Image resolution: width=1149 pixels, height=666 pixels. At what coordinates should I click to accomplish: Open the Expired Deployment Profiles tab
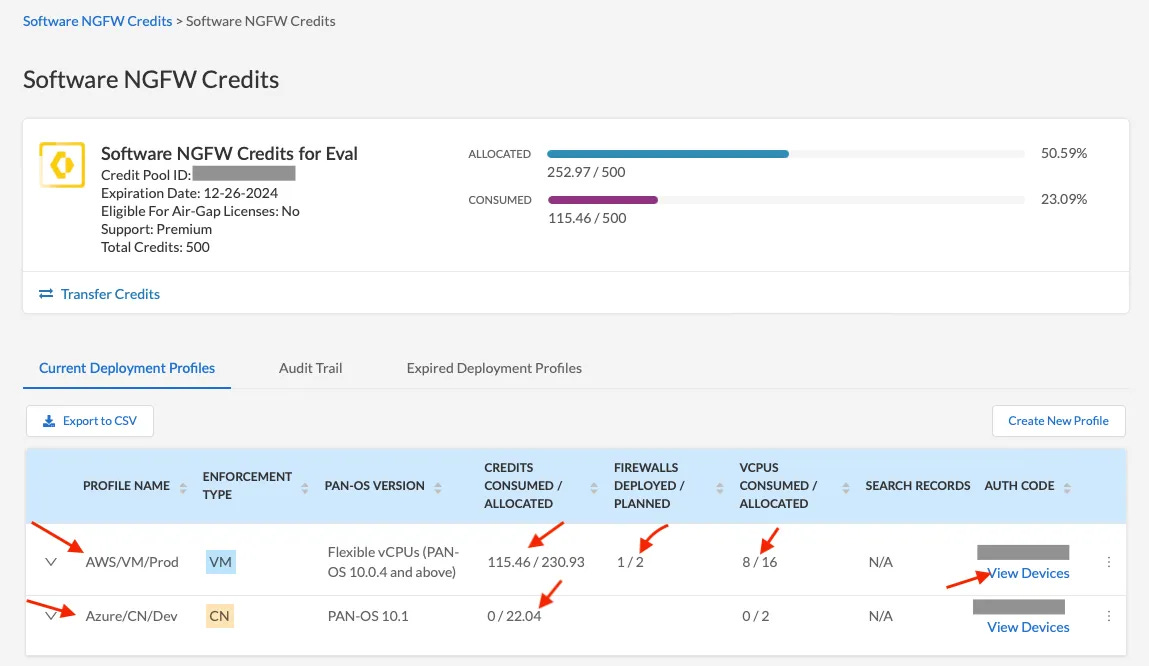click(x=494, y=368)
